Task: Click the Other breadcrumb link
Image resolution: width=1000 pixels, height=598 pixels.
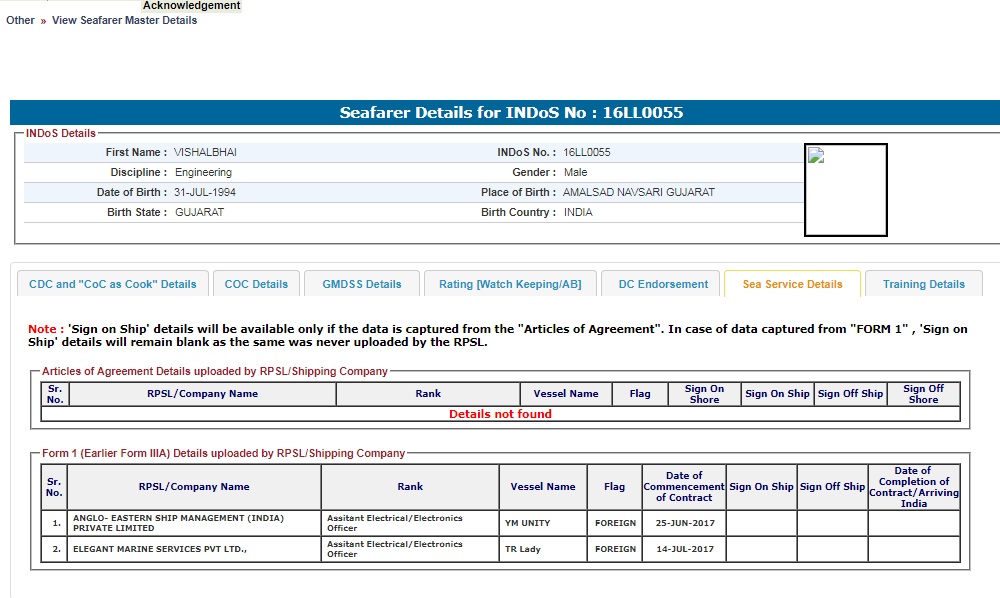Action: click(20, 20)
